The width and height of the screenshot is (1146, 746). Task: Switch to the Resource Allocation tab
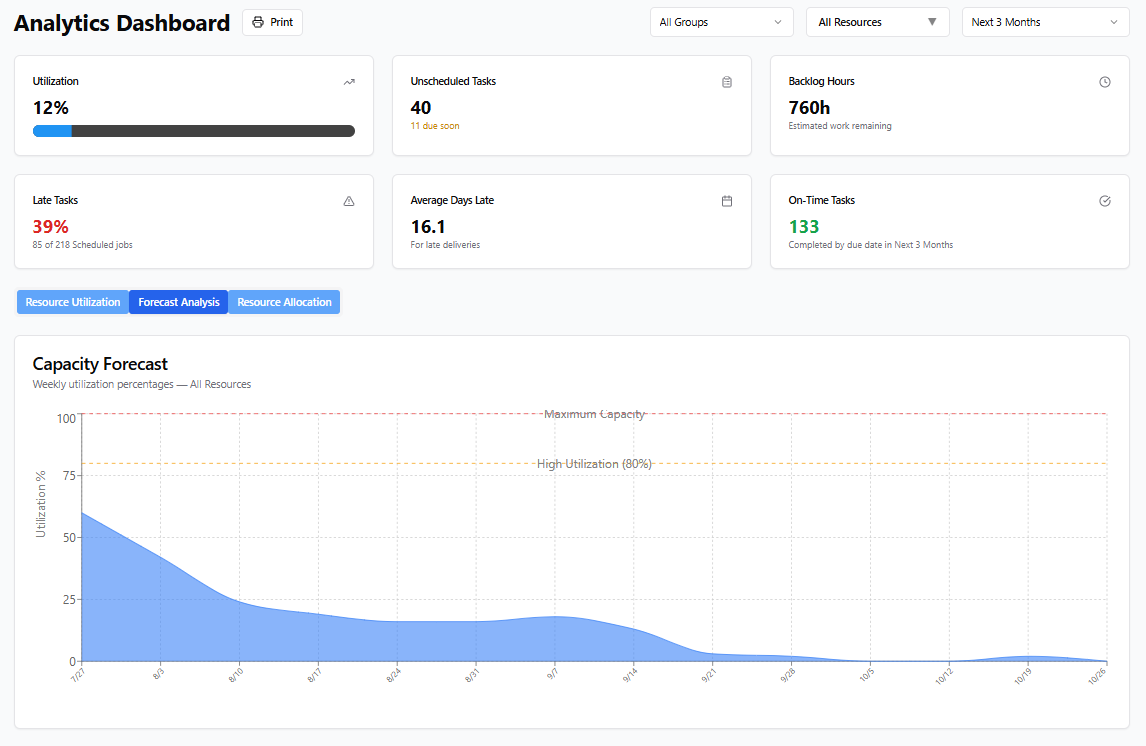(284, 302)
